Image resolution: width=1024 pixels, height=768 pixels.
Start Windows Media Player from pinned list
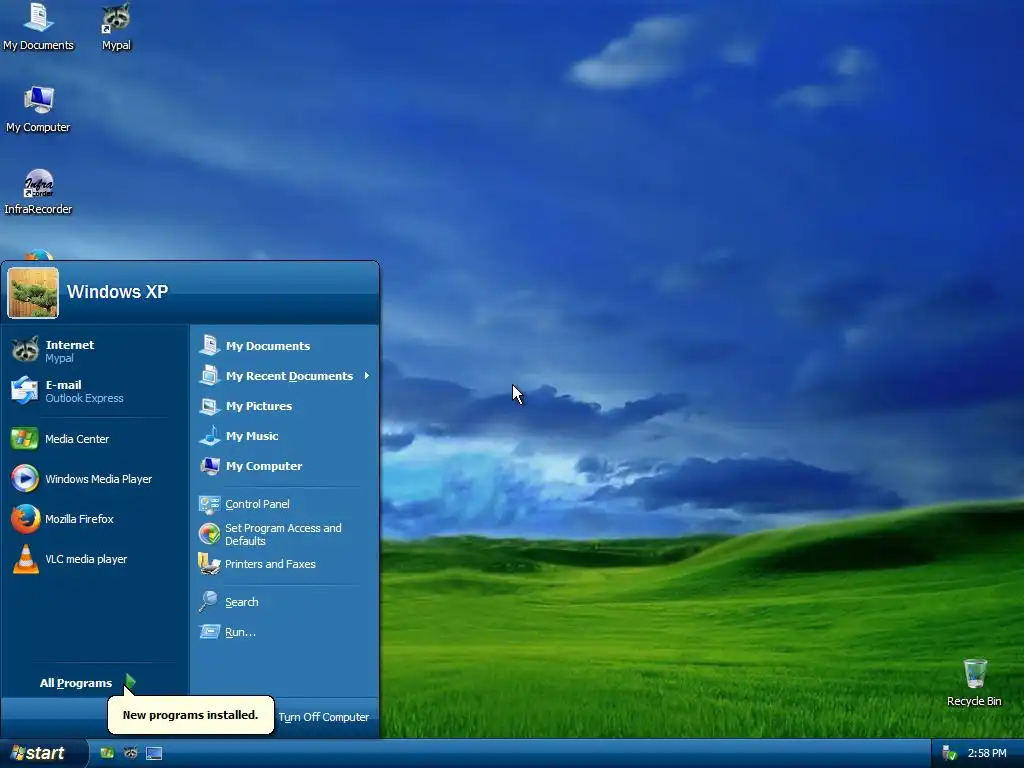(x=95, y=479)
